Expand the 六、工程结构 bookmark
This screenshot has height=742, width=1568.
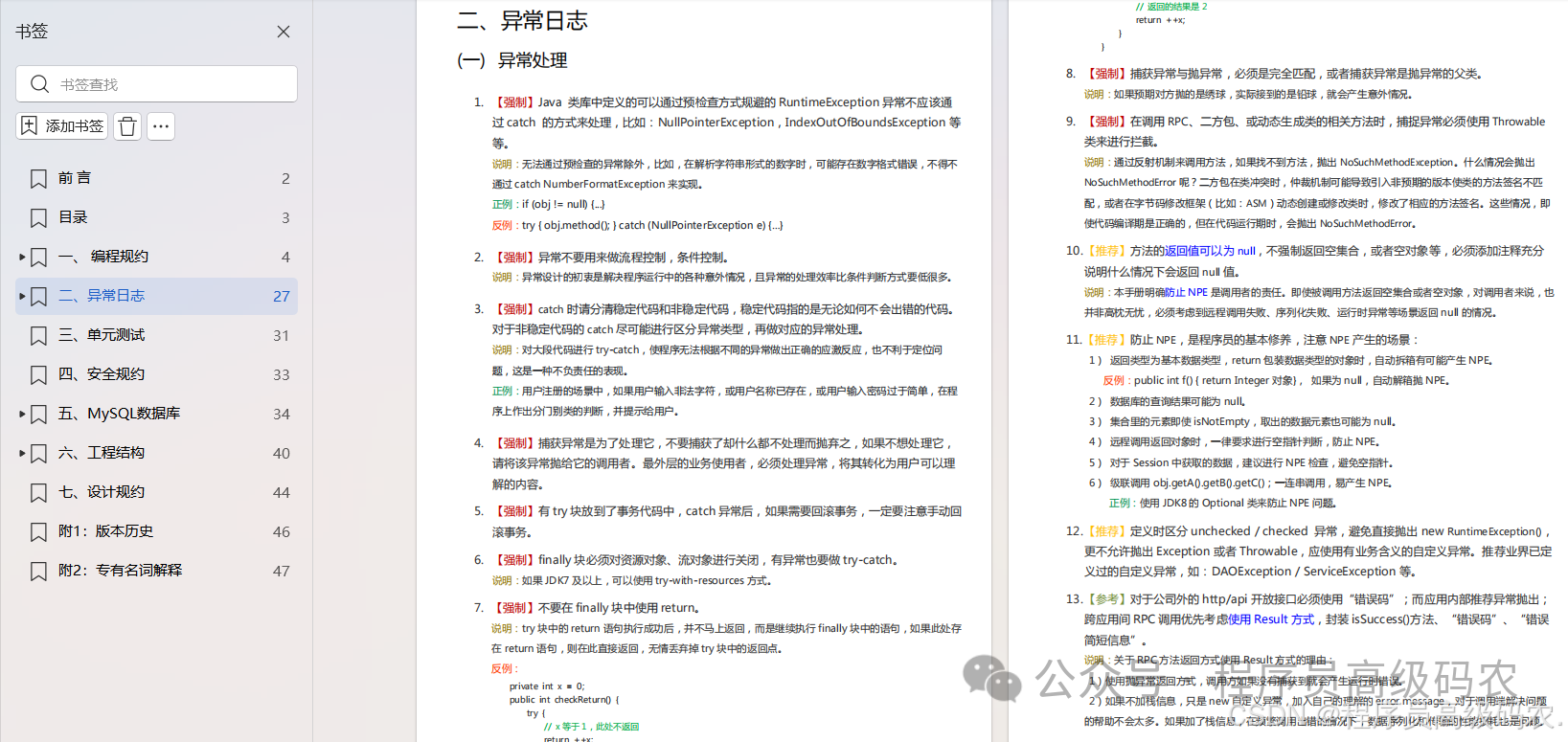(x=22, y=453)
